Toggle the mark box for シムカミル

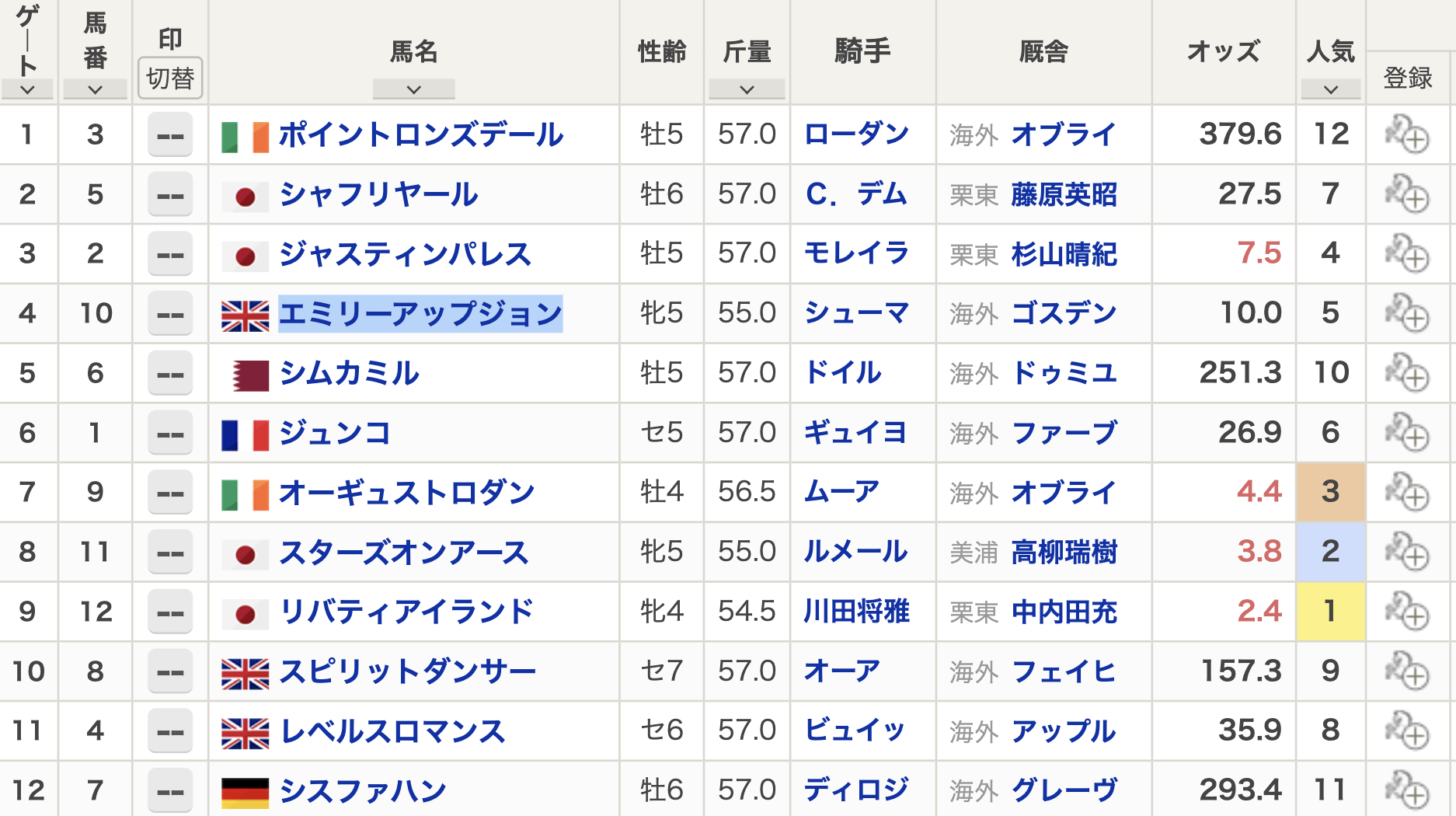point(170,374)
